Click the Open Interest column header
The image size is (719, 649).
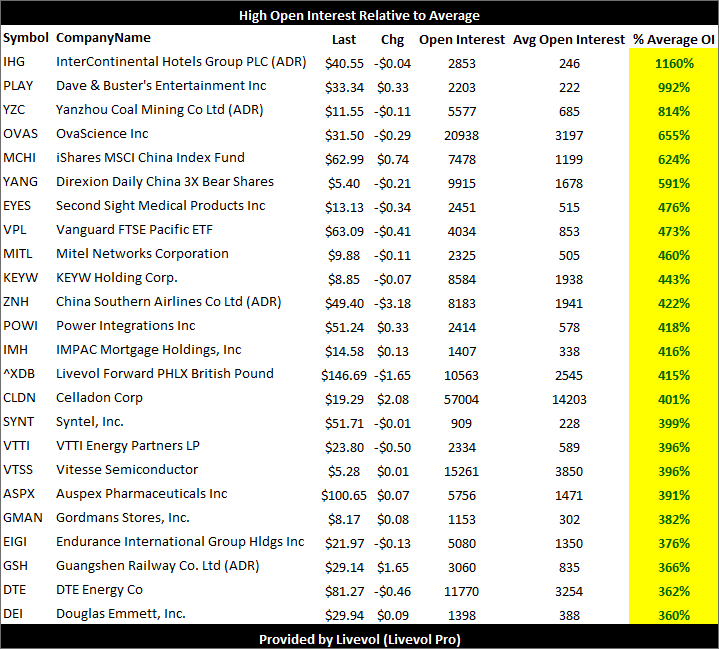point(462,39)
